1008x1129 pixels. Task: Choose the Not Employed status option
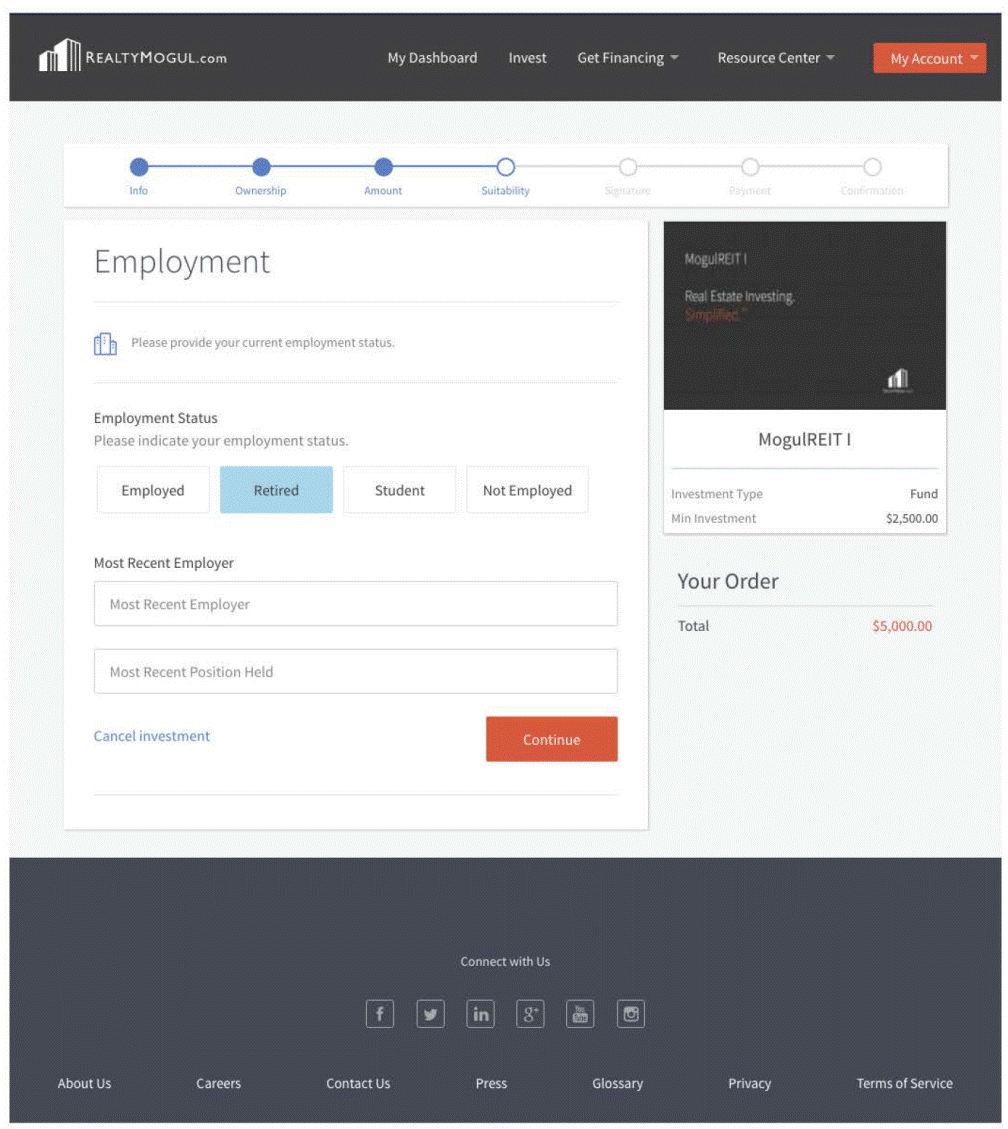tap(527, 490)
